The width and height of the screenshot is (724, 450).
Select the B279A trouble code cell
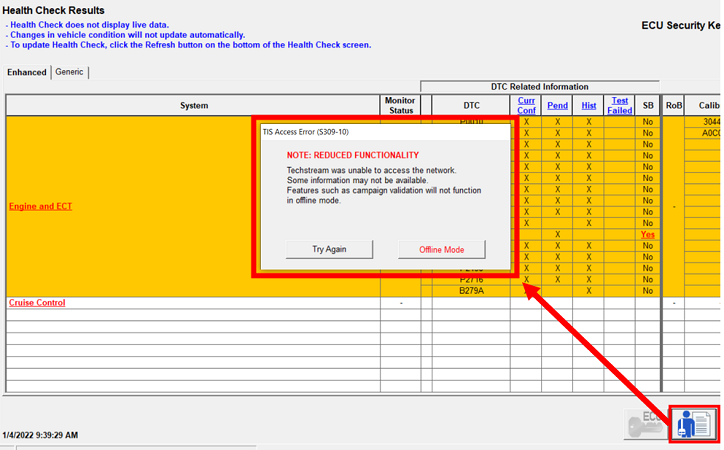pyautogui.click(x=471, y=291)
